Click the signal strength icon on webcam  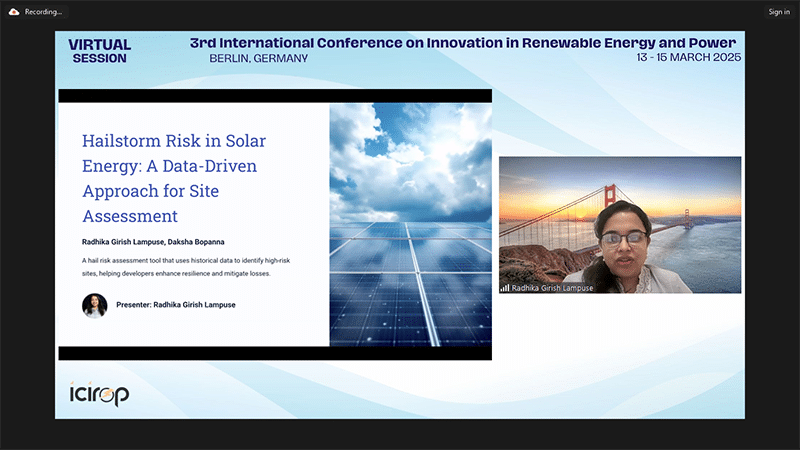(x=505, y=288)
